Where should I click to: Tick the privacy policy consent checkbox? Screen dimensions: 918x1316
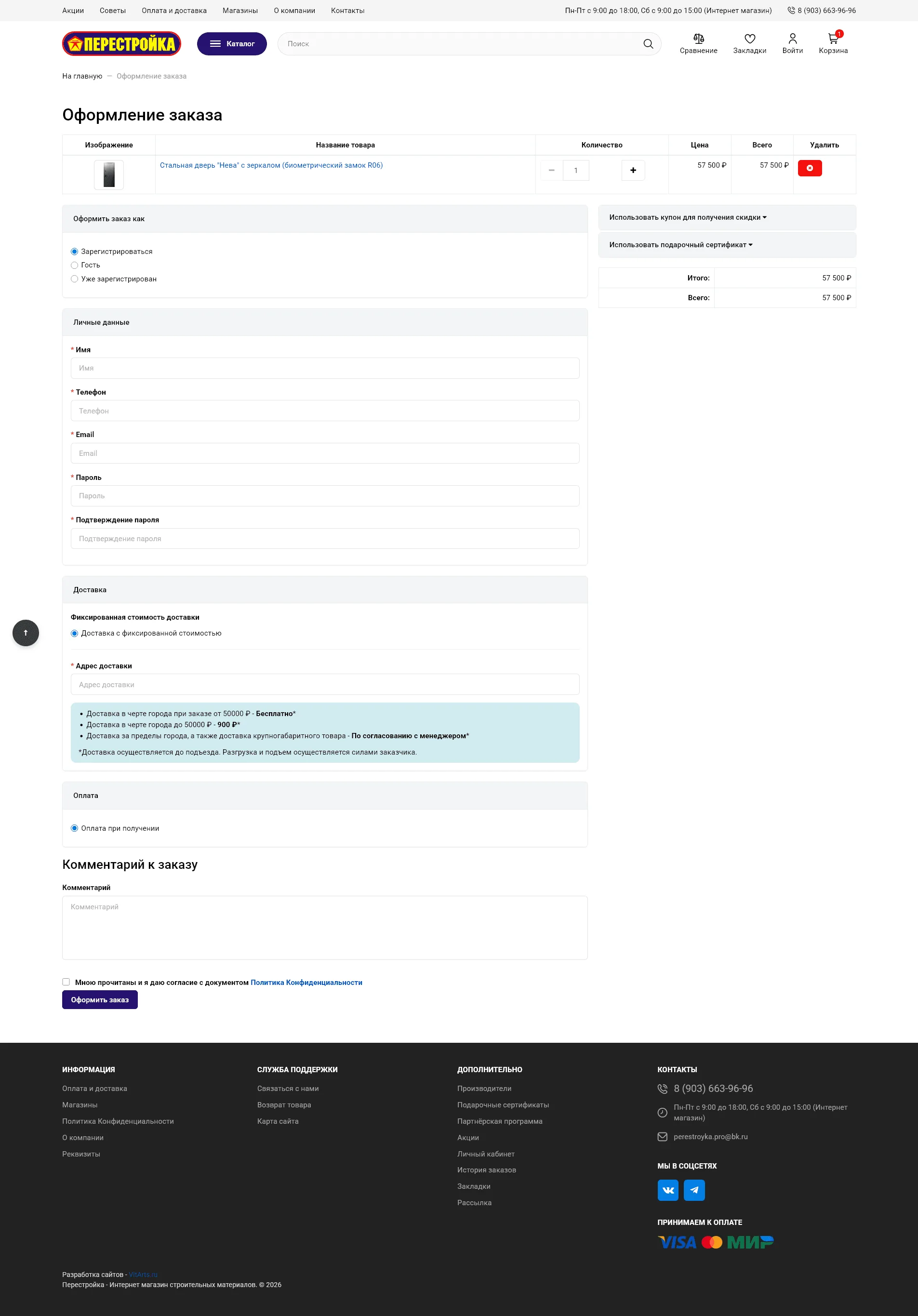pyautogui.click(x=66, y=982)
